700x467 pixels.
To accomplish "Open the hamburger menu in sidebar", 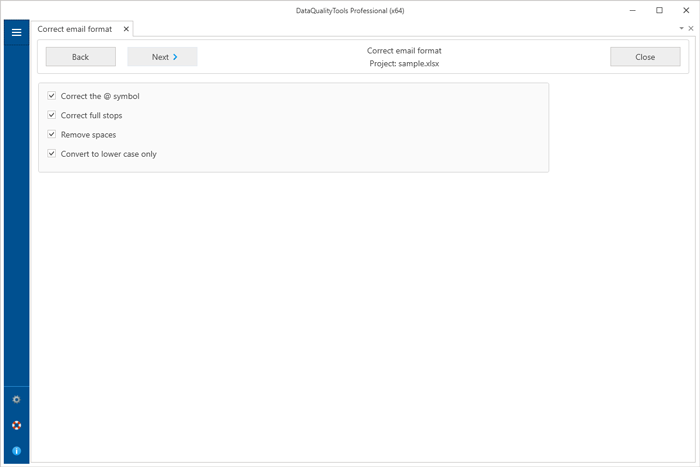I will (x=17, y=33).
